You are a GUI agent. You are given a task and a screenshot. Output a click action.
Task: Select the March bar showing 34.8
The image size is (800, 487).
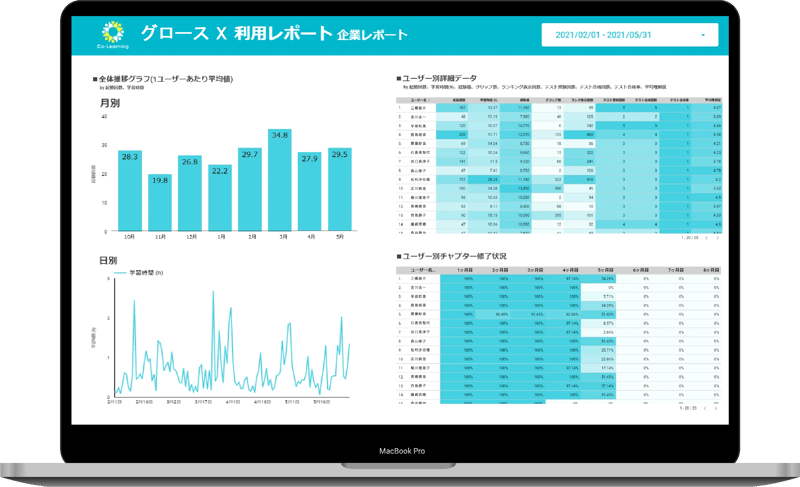point(279,180)
